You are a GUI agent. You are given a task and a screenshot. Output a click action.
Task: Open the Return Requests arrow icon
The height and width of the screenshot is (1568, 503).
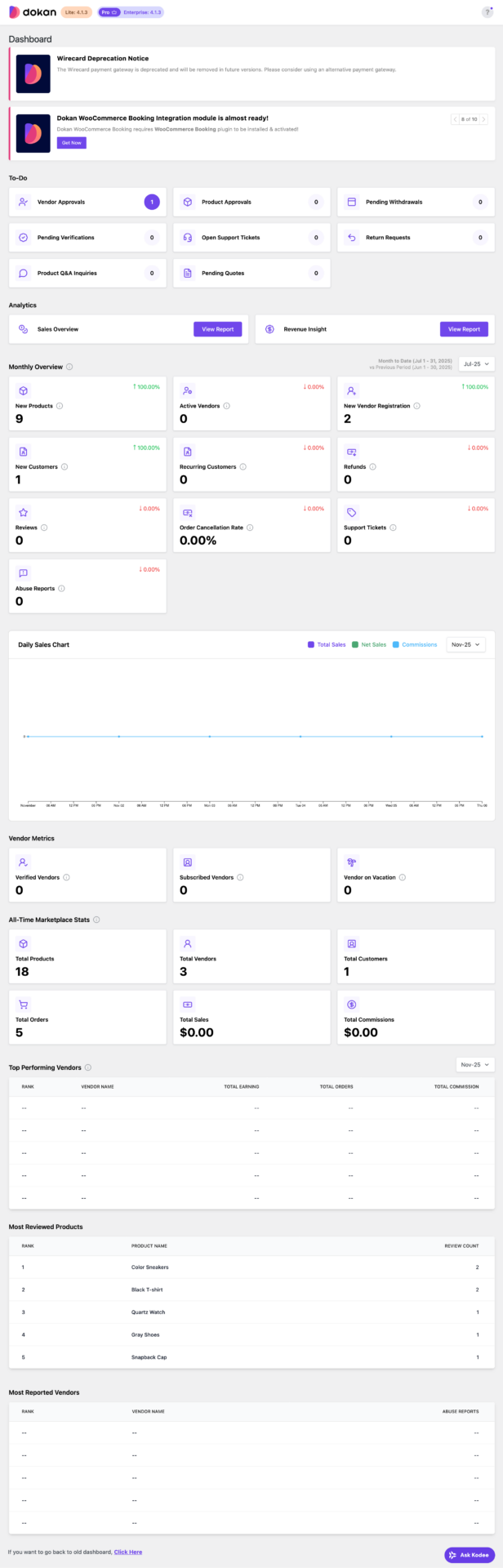pos(351,237)
